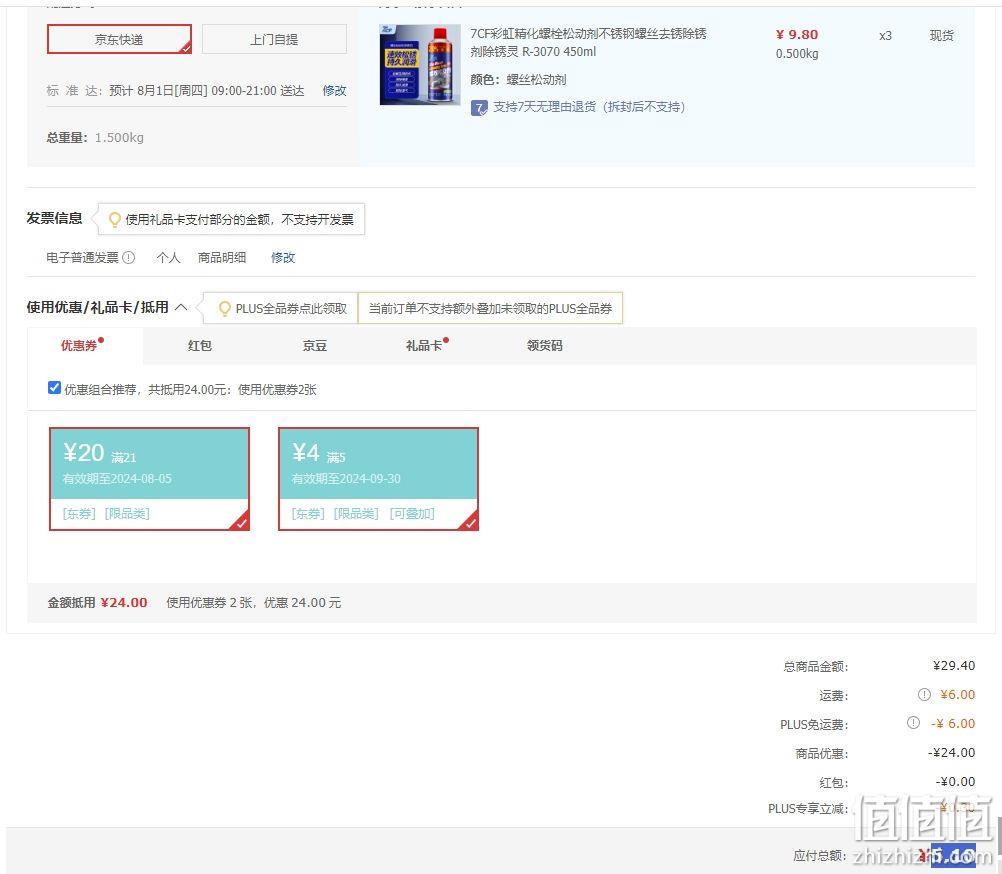1002x874 pixels.
Task: Click 总商品金额 ¥29.40 value
Action: coord(954,666)
